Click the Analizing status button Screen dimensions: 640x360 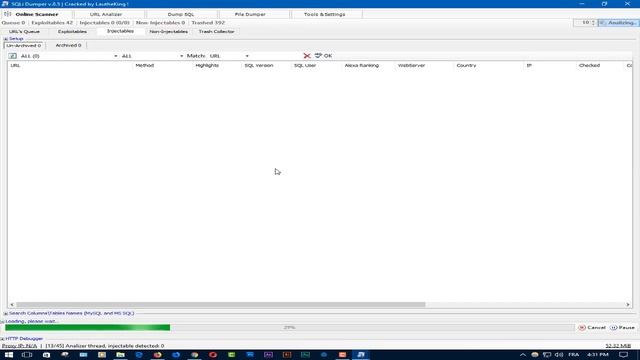tap(618, 23)
